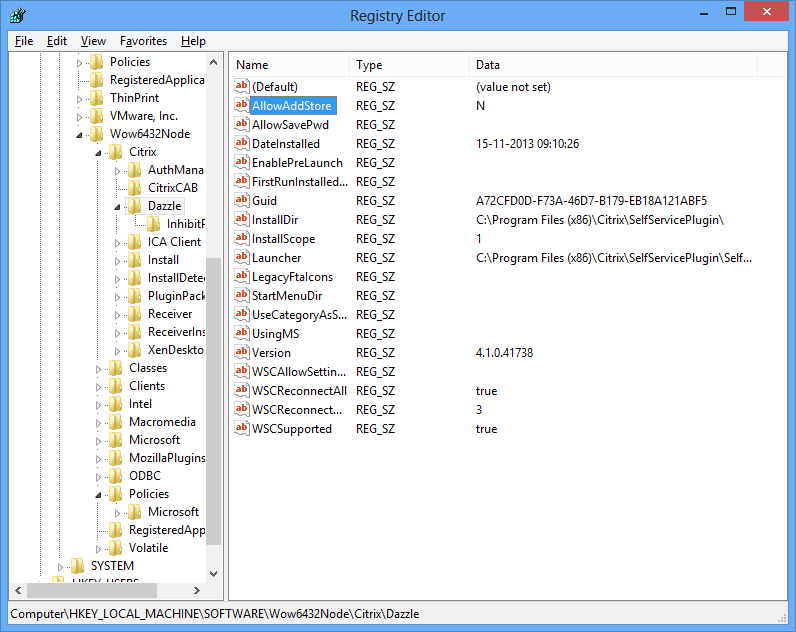Click tree pane scroll down arrow
Screen dimensions: 796x632
pyautogui.click(x=214, y=574)
